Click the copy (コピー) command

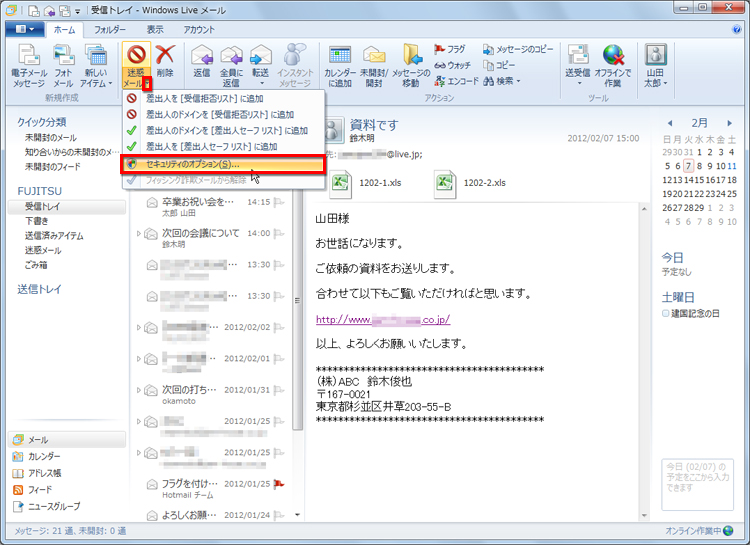click(x=499, y=65)
